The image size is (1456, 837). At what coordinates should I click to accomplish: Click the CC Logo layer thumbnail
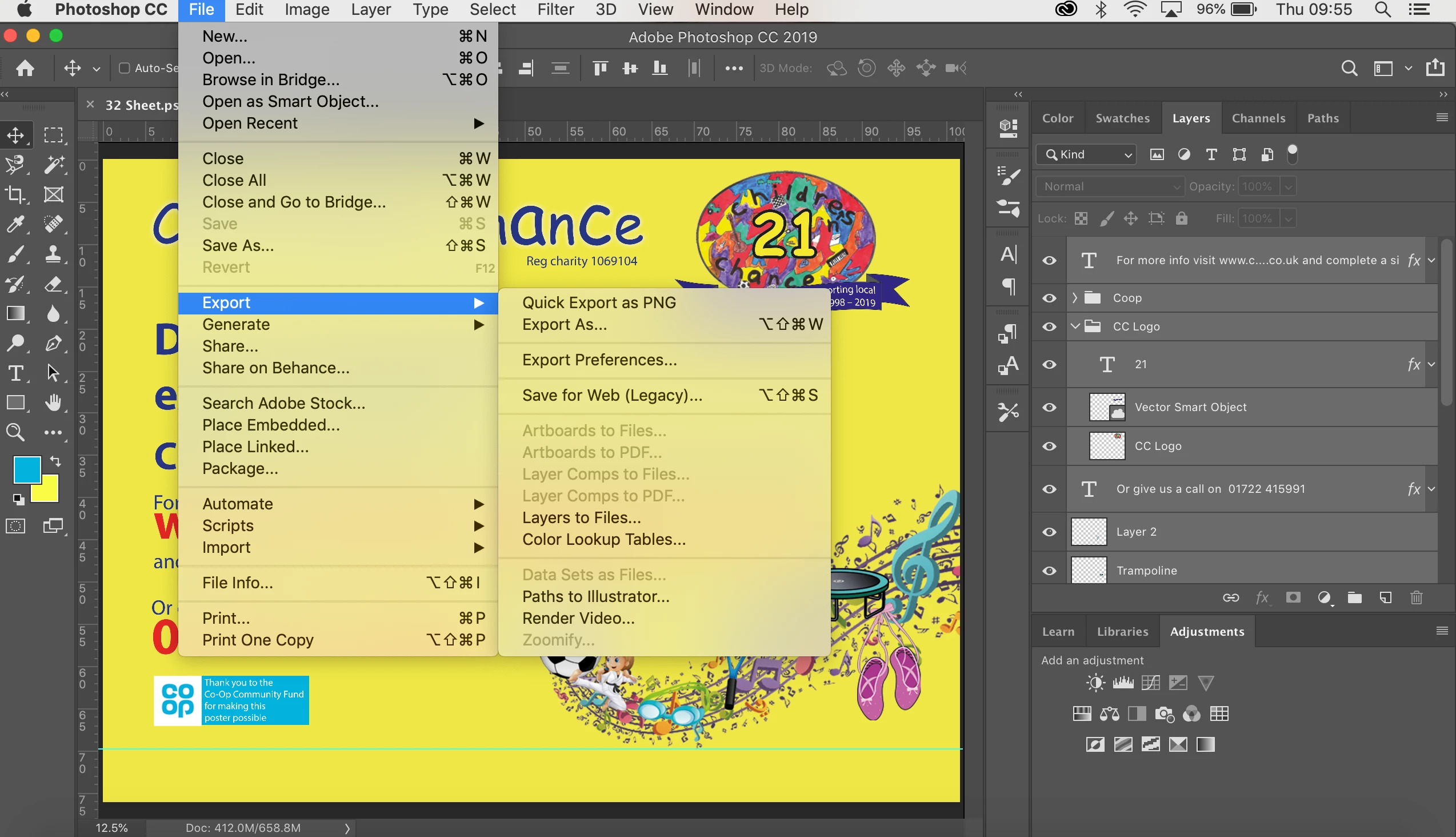pyautogui.click(x=1107, y=446)
